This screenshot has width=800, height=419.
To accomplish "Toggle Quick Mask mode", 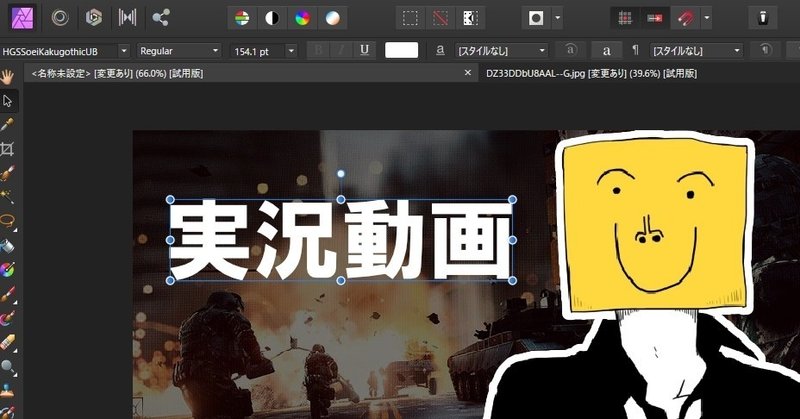I will coord(536,18).
